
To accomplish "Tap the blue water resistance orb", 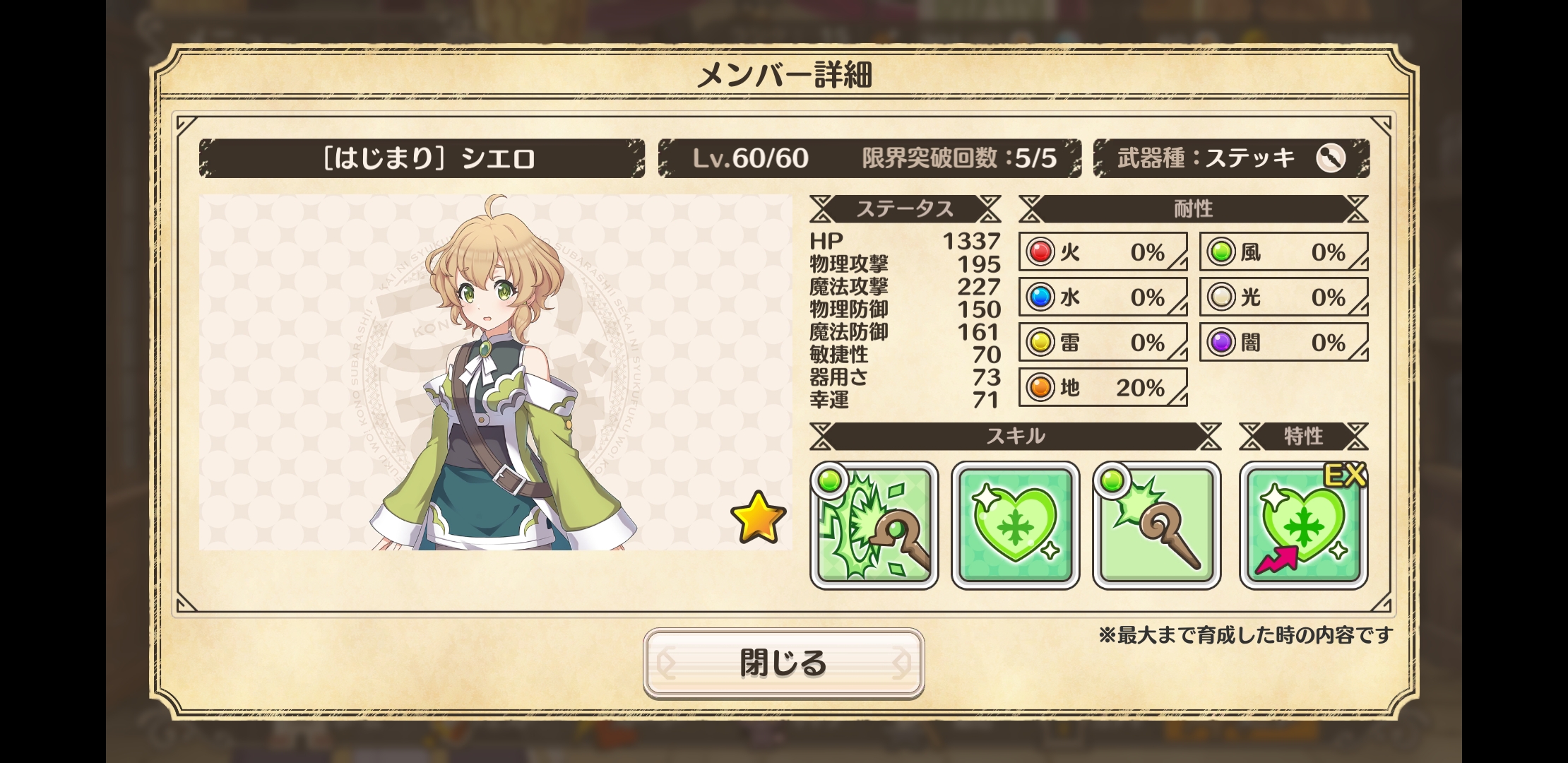I will (1040, 297).
